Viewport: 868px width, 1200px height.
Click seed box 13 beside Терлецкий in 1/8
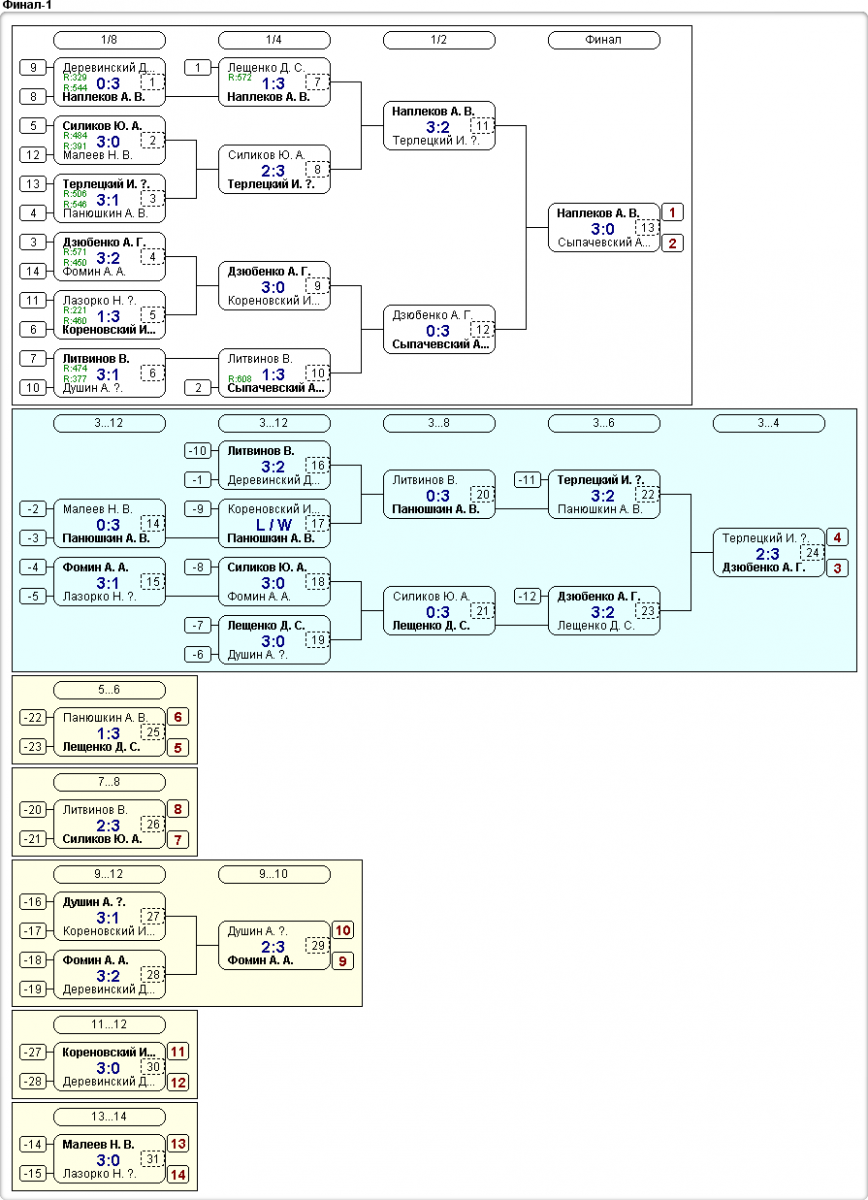click(x=33, y=184)
